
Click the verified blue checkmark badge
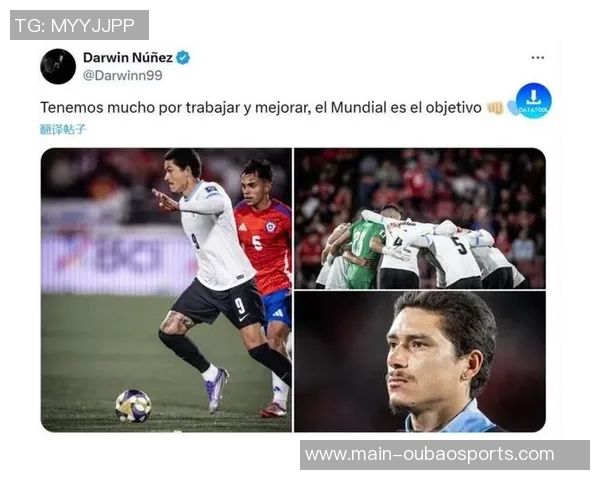[x=183, y=58]
